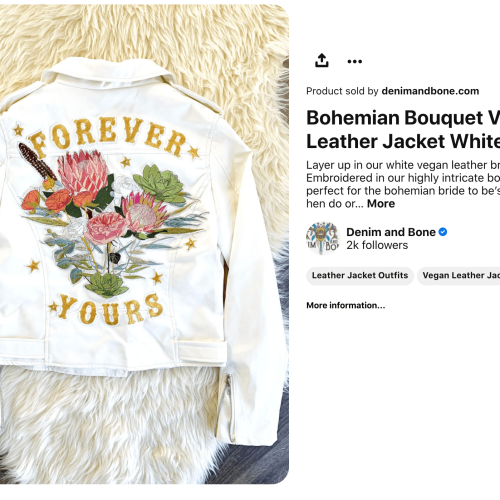Select the Leather Jacket Outfits tag
Screen dimensions: 500x500
pyautogui.click(x=360, y=275)
